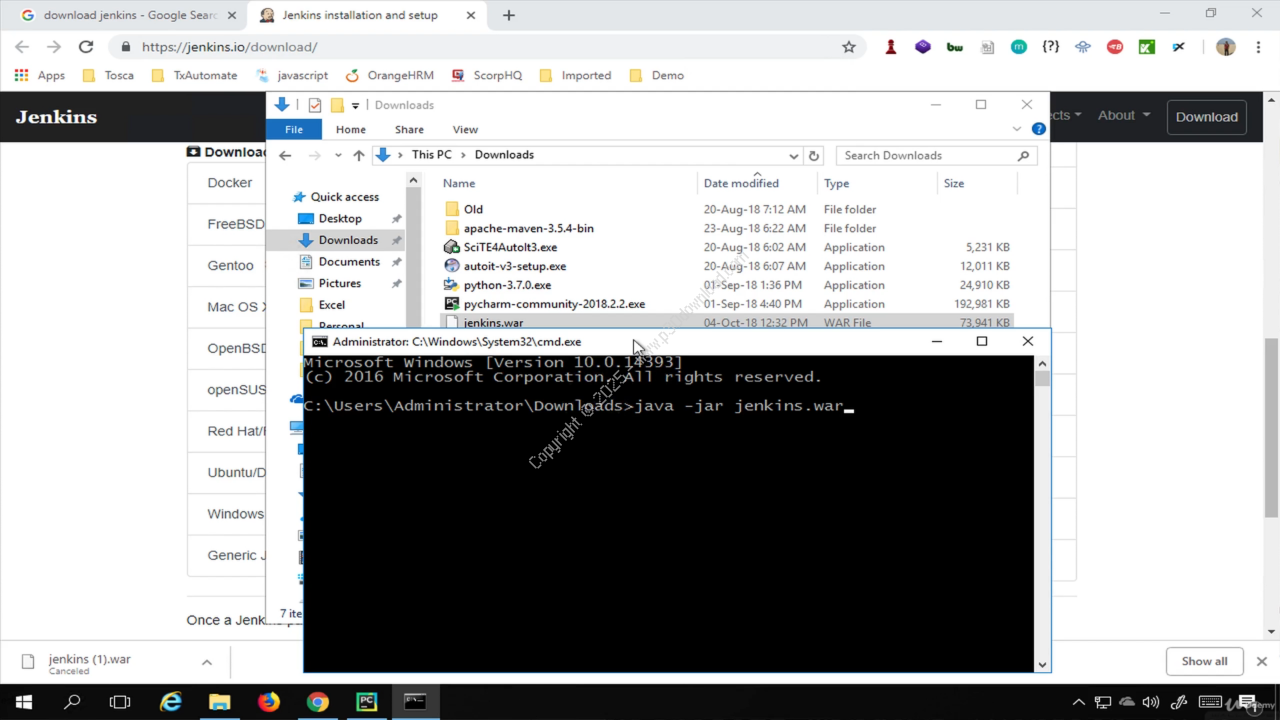Open Explorer help icon
This screenshot has width=1280, height=720.
(1038, 129)
